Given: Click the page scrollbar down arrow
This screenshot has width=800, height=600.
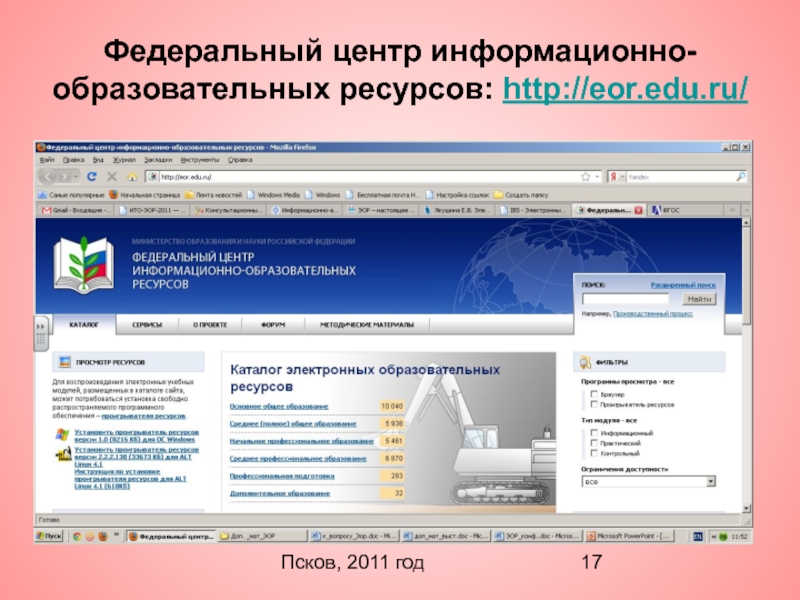Looking at the screenshot, I should point(746,508).
